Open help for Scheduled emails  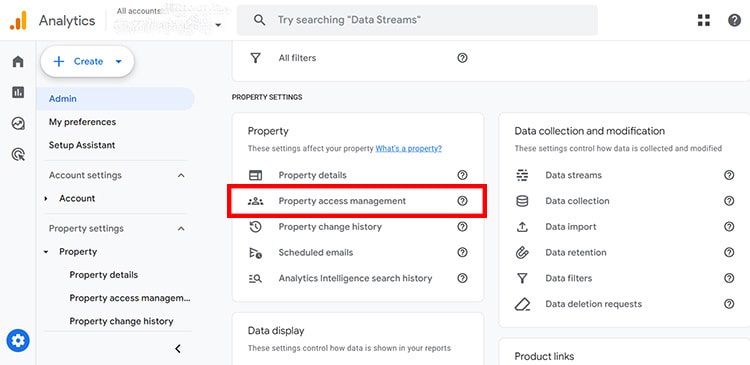(462, 253)
